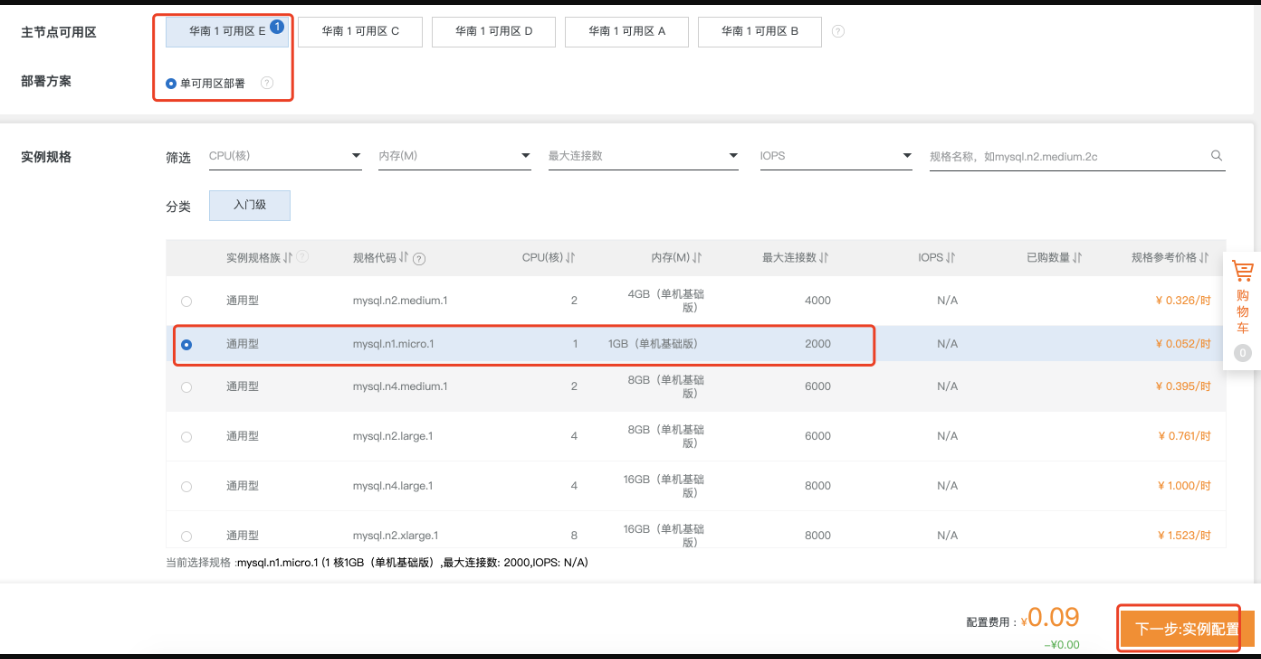Click price ¥ 0.395/时

tap(1182, 386)
